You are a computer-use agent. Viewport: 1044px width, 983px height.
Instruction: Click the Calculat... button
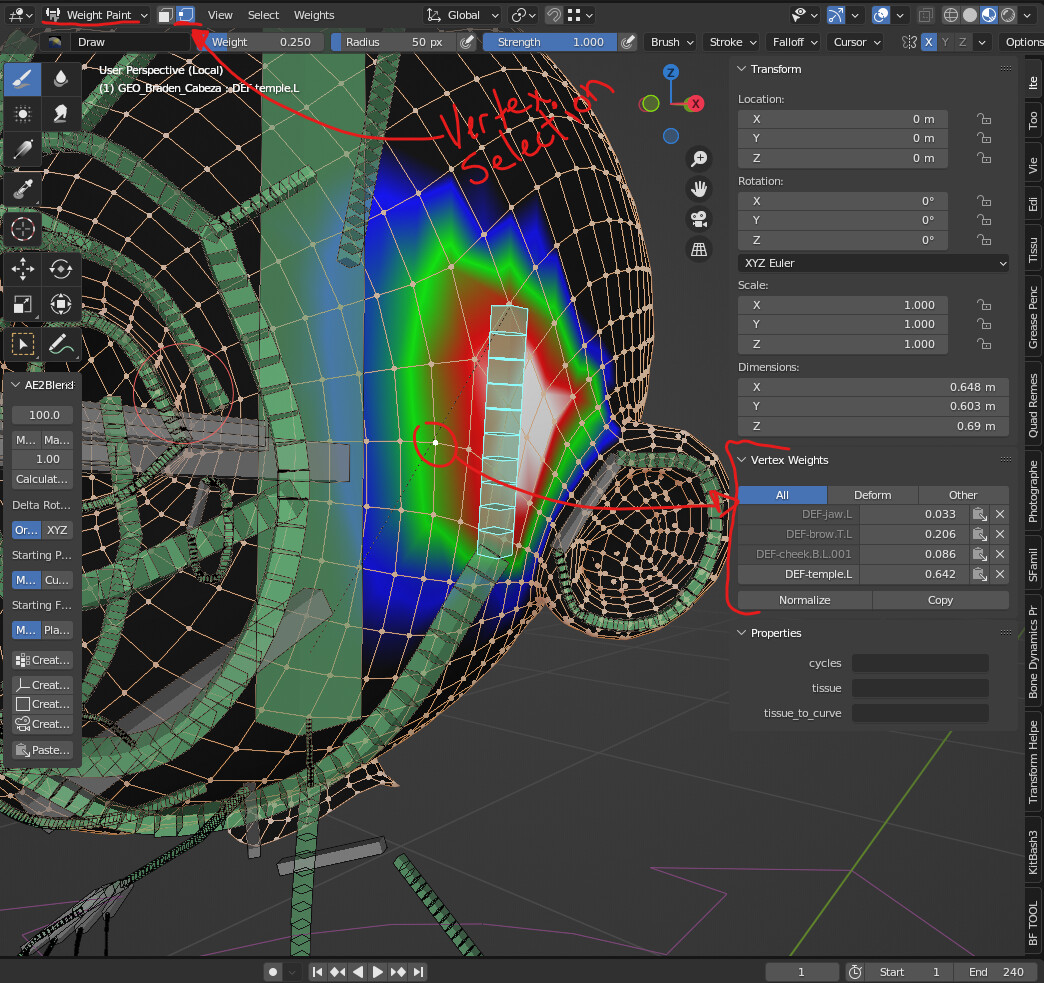point(43,479)
